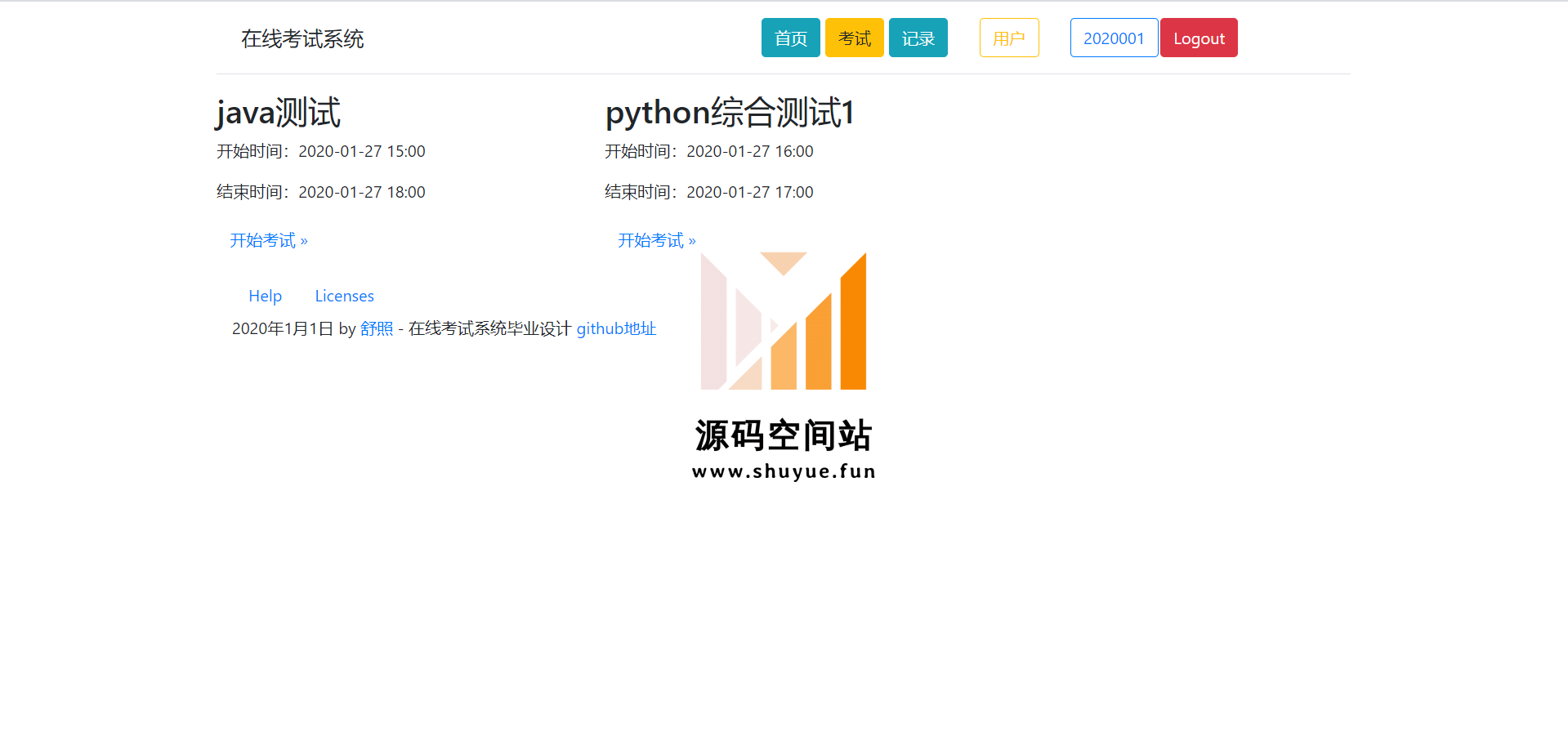1568x736 pixels.
Task: Open the github地址 link
Action: (x=616, y=328)
